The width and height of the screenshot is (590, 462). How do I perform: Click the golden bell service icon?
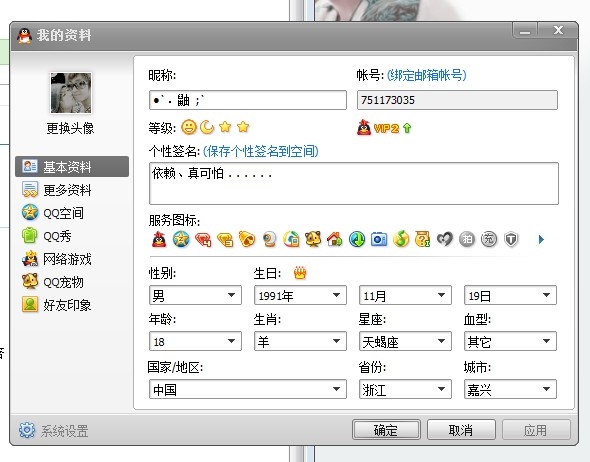247,239
